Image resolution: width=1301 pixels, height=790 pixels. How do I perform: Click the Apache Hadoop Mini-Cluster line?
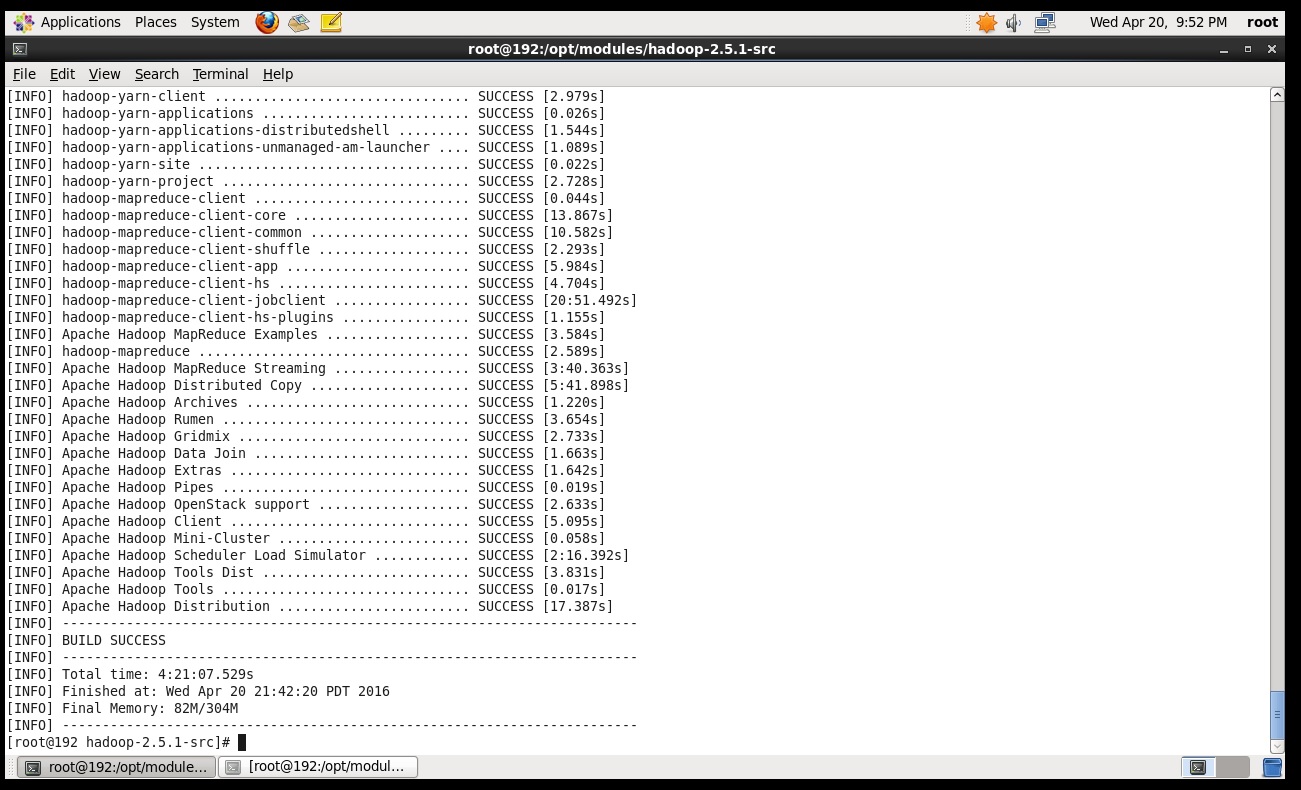(306, 538)
